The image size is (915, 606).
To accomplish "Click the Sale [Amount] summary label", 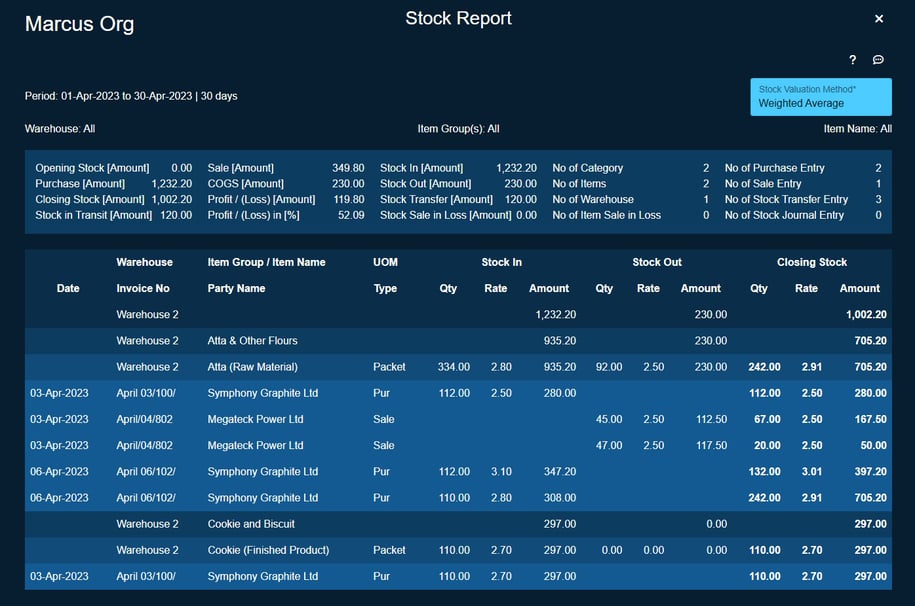I will pos(240,168).
